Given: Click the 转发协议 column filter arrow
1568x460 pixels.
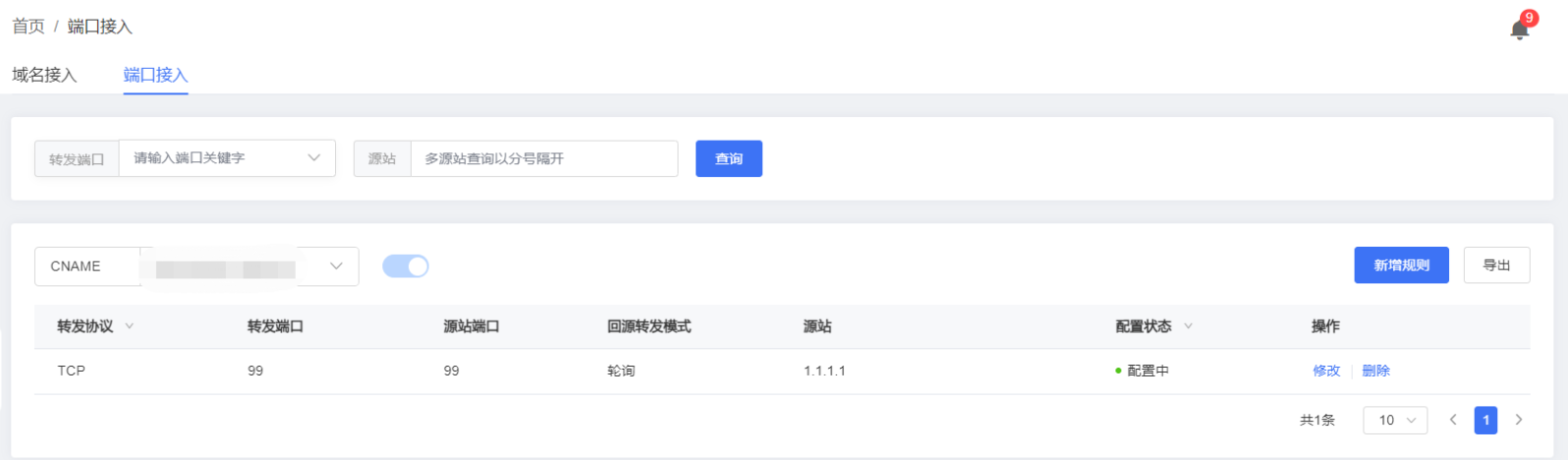Looking at the screenshot, I should tap(129, 326).
